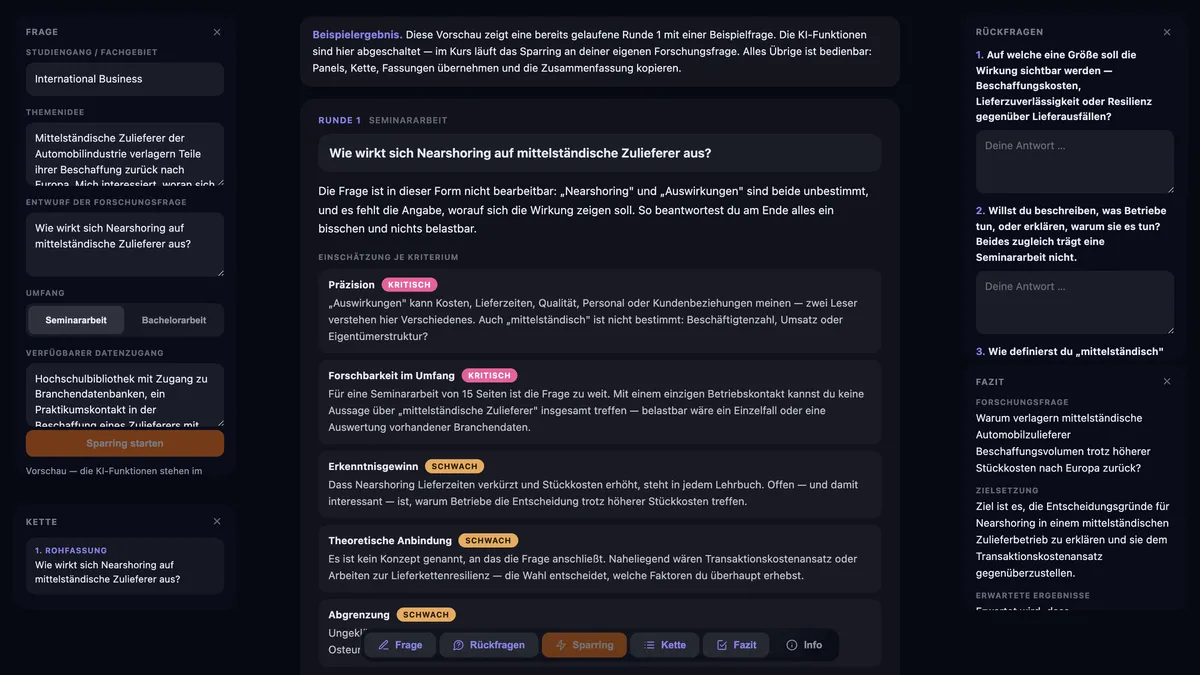This screenshot has height=675, width=1200.
Task: Open the Frage panel from bottom toolbar
Action: [400, 645]
